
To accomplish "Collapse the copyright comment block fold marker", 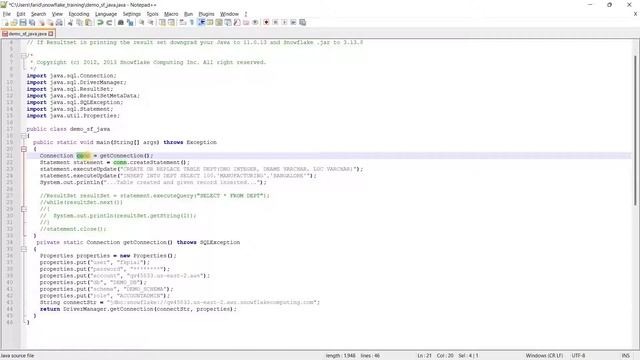I will tap(24, 56).
